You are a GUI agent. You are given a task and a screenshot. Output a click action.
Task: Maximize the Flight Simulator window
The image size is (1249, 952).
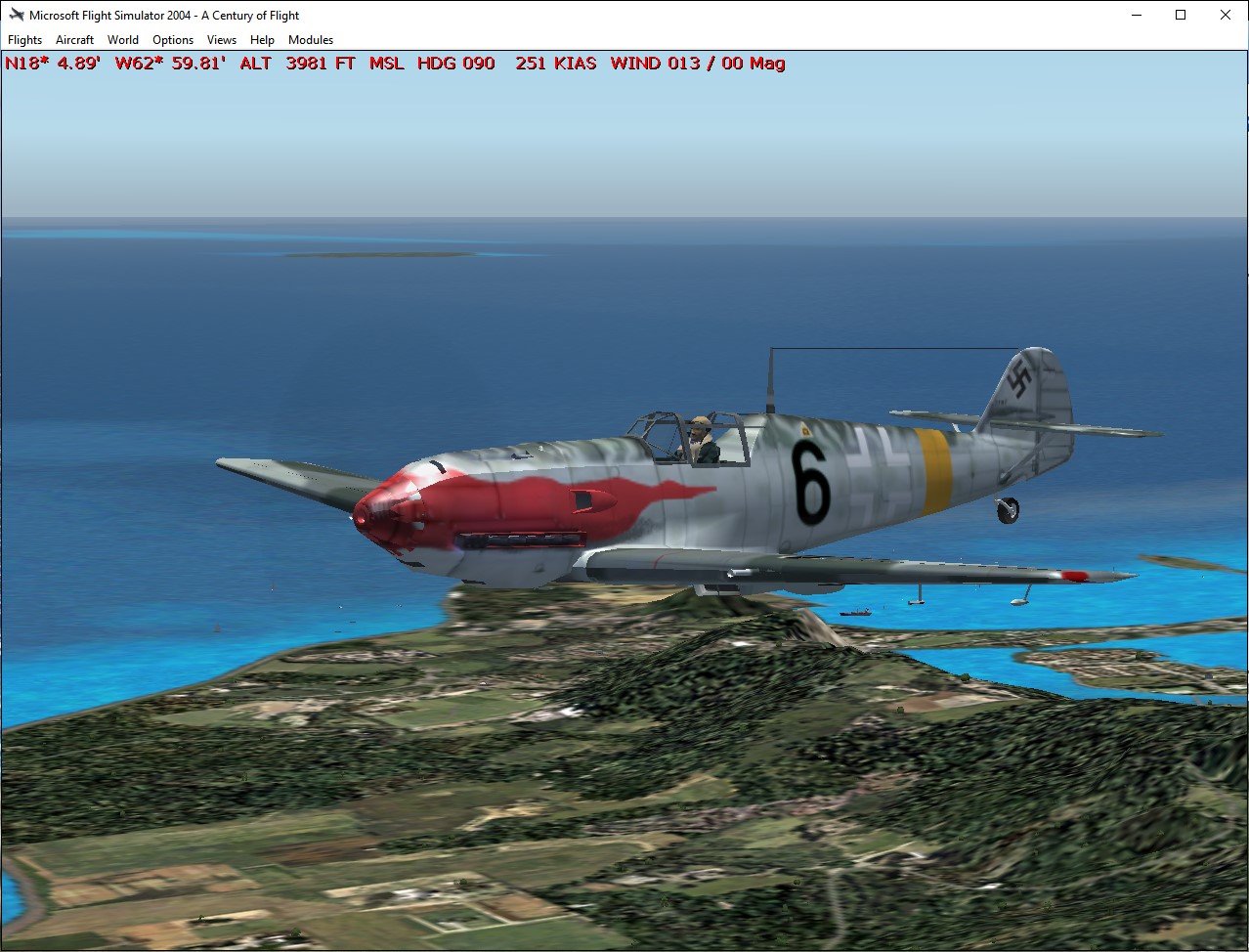pos(1181,15)
